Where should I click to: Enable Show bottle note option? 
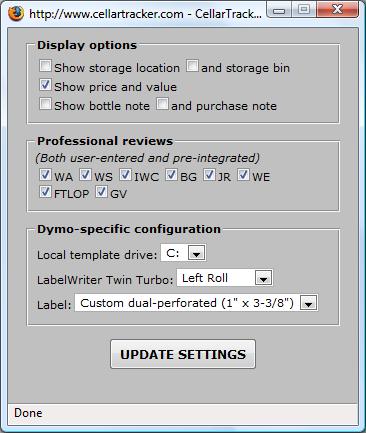(x=45, y=104)
